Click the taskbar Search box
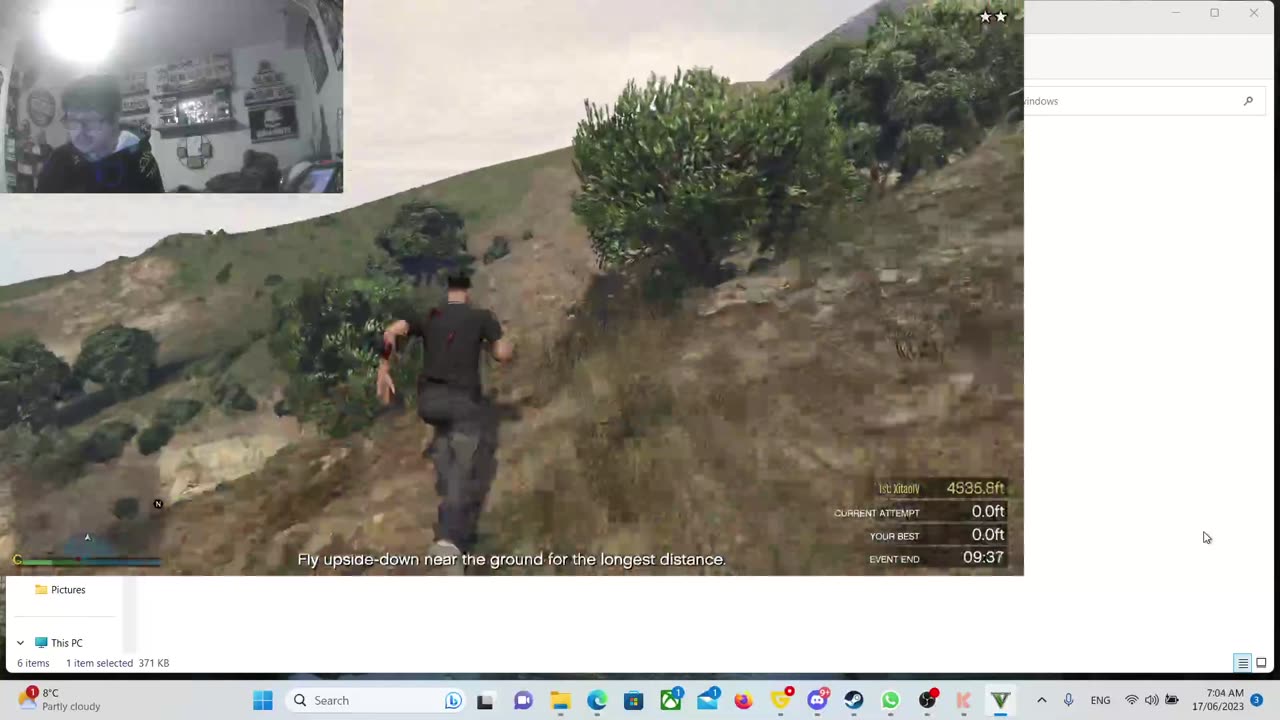This screenshot has width=1280, height=720. (377, 700)
